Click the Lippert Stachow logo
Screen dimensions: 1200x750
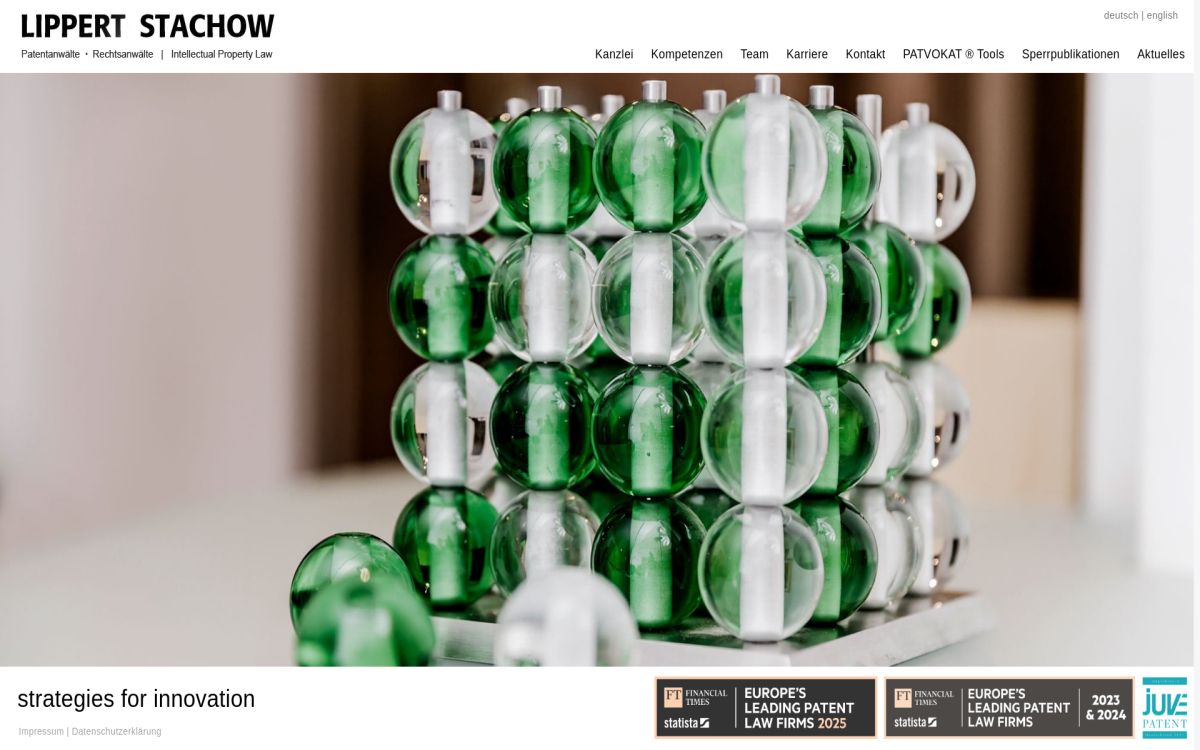click(x=147, y=36)
